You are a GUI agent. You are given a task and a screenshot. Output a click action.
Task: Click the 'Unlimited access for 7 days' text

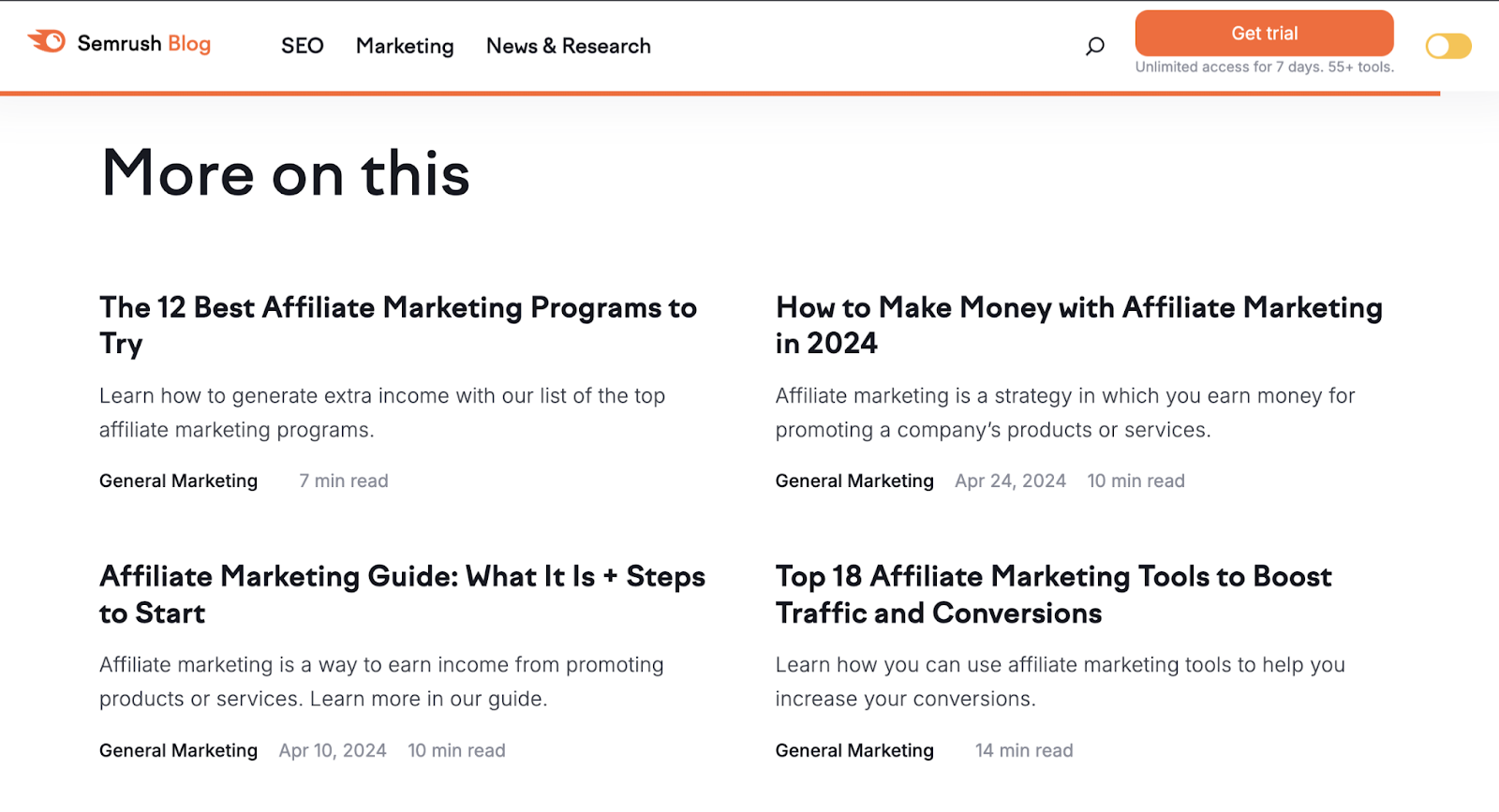[x=1263, y=66]
